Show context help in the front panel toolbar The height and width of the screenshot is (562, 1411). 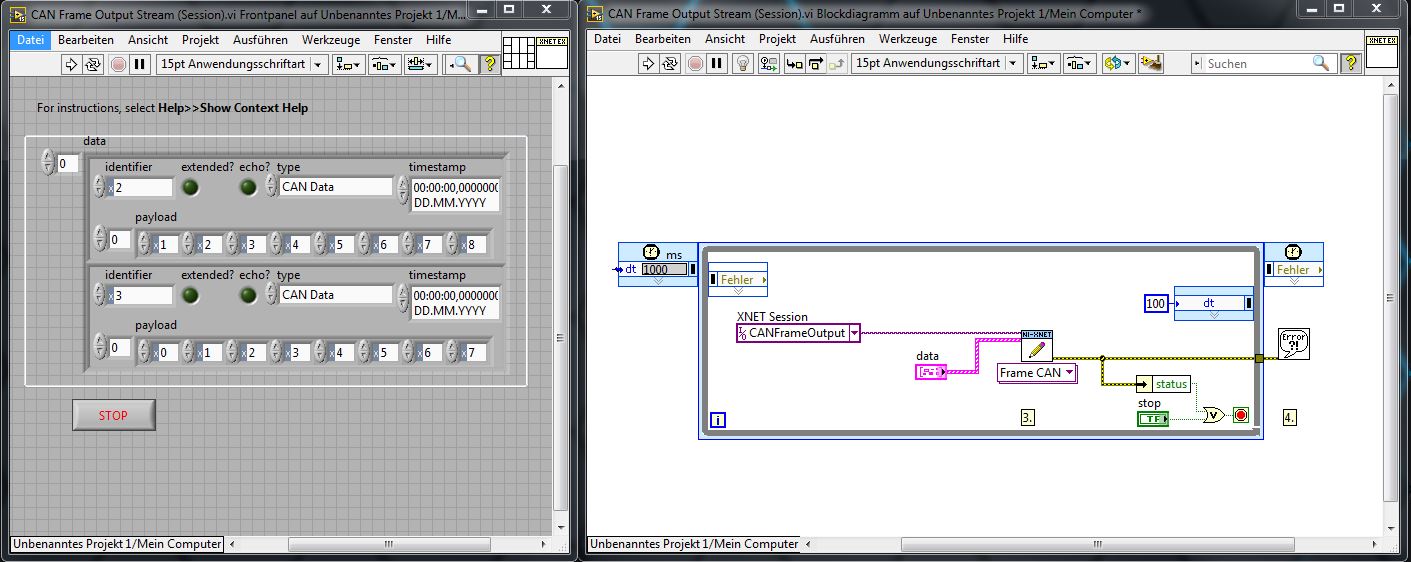click(x=489, y=64)
